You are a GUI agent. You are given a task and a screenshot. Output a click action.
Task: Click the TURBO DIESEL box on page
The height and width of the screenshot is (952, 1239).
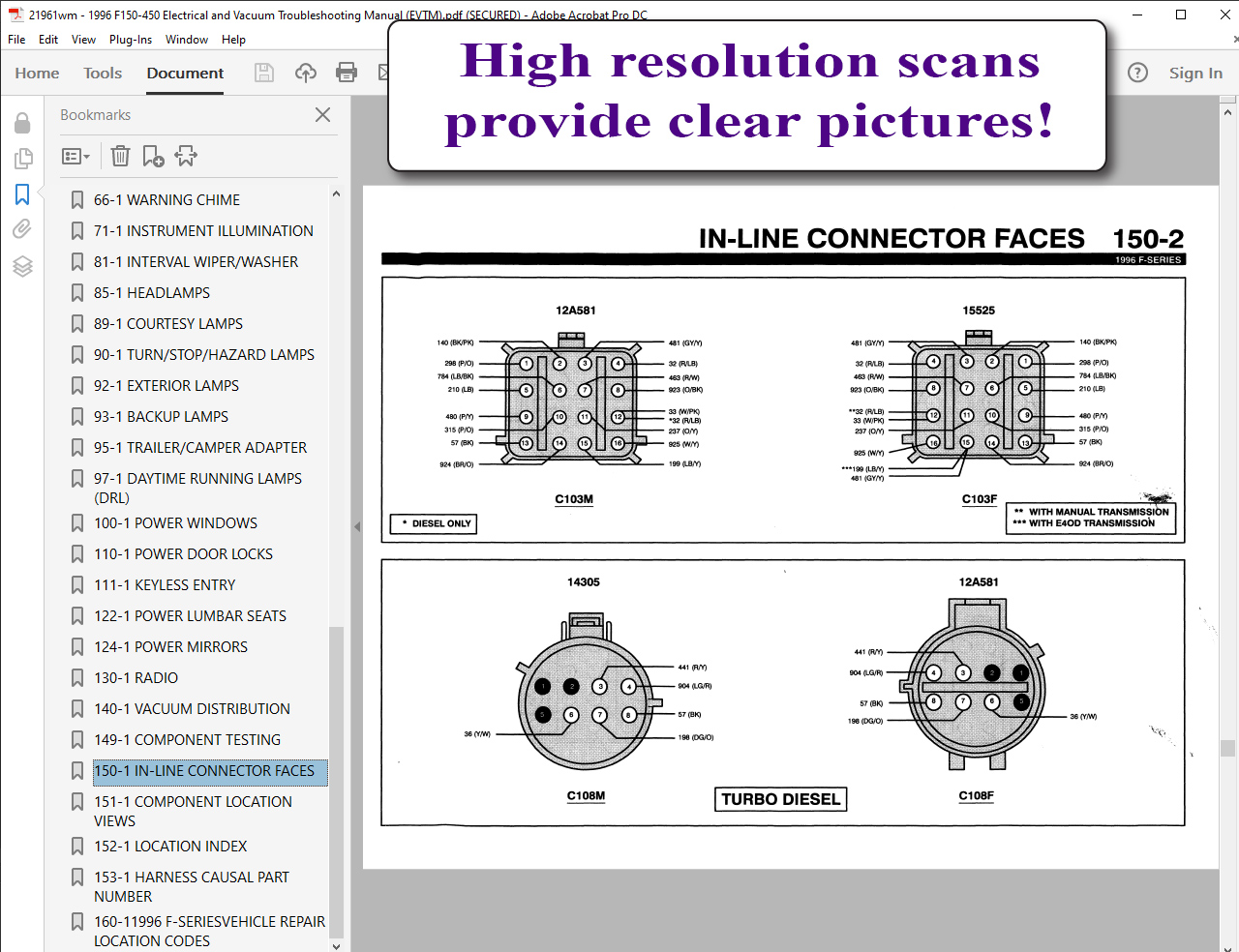pos(781,799)
